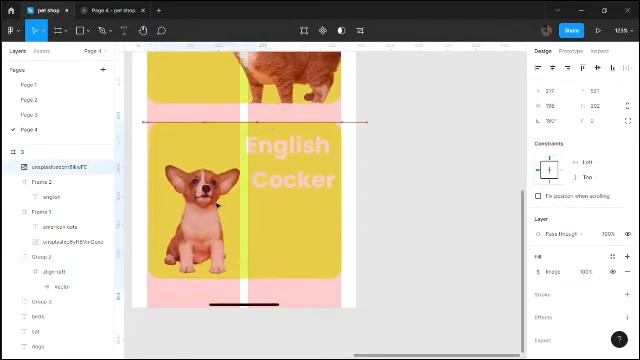The width and height of the screenshot is (640, 360).
Task: Select the Comment tool
Action: 161,31
